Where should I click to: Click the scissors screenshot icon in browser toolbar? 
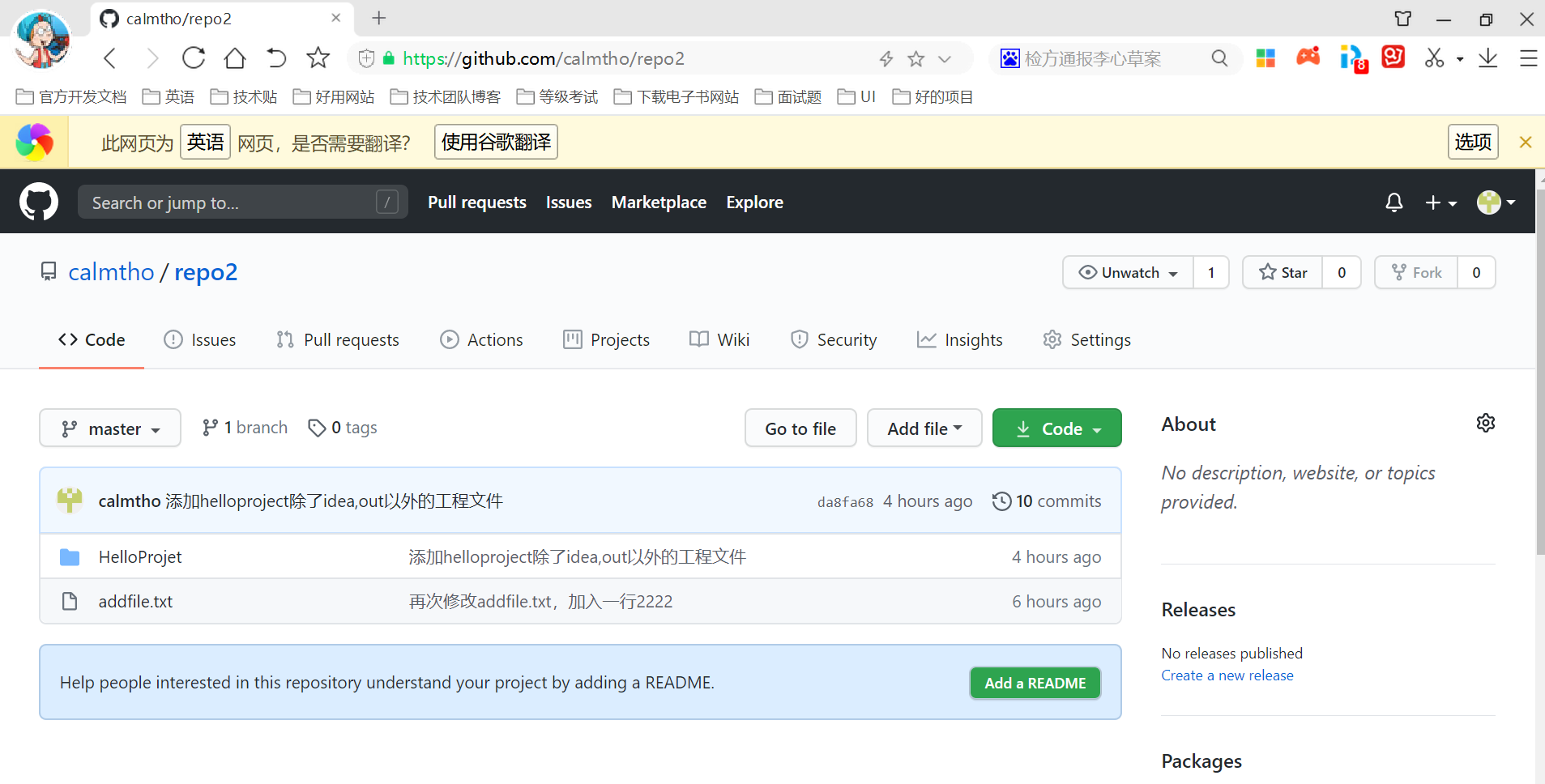coord(1435,58)
